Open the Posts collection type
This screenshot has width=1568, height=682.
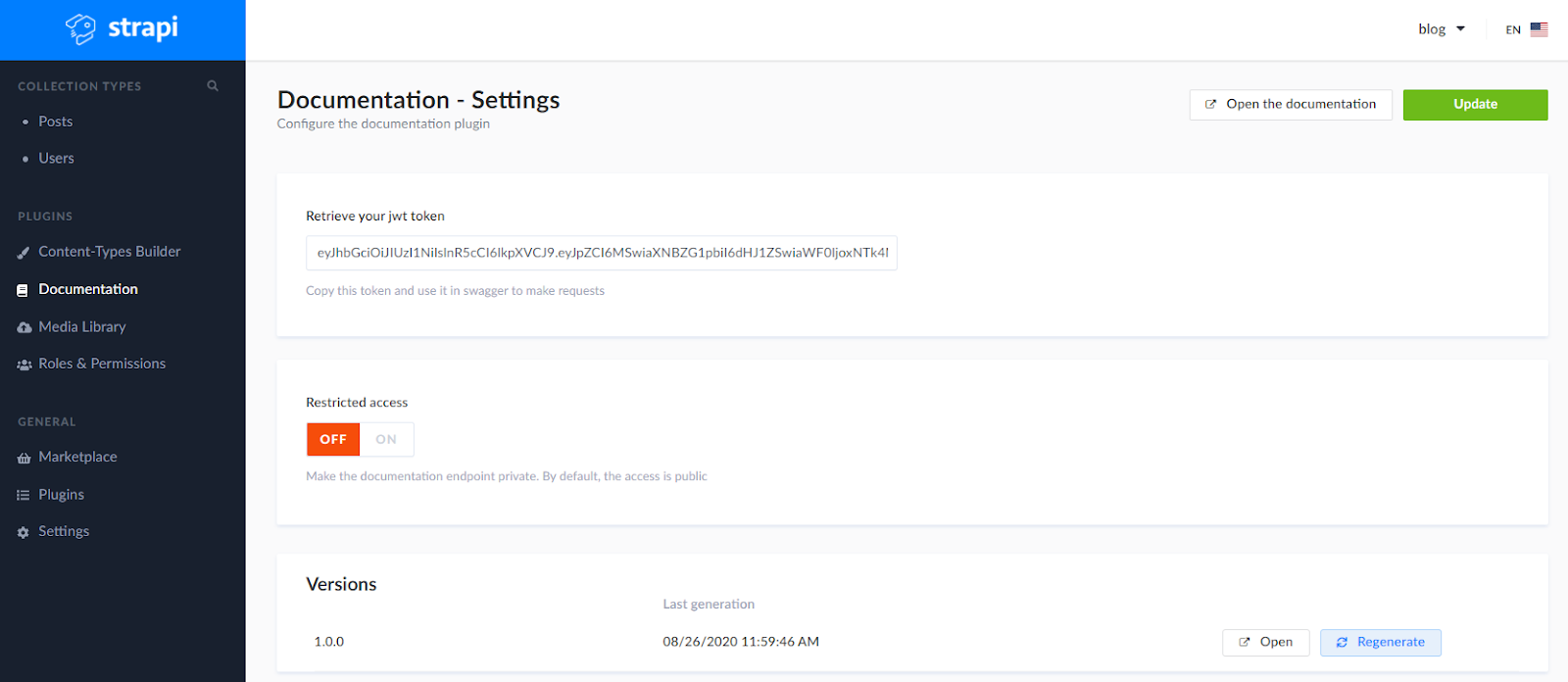tap(56, 122)
